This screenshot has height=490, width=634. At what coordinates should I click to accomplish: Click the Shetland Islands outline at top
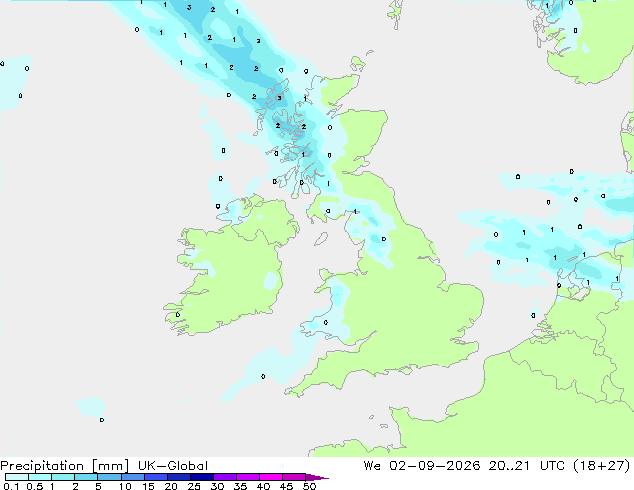pyautogui.click(x=395, y=14)
